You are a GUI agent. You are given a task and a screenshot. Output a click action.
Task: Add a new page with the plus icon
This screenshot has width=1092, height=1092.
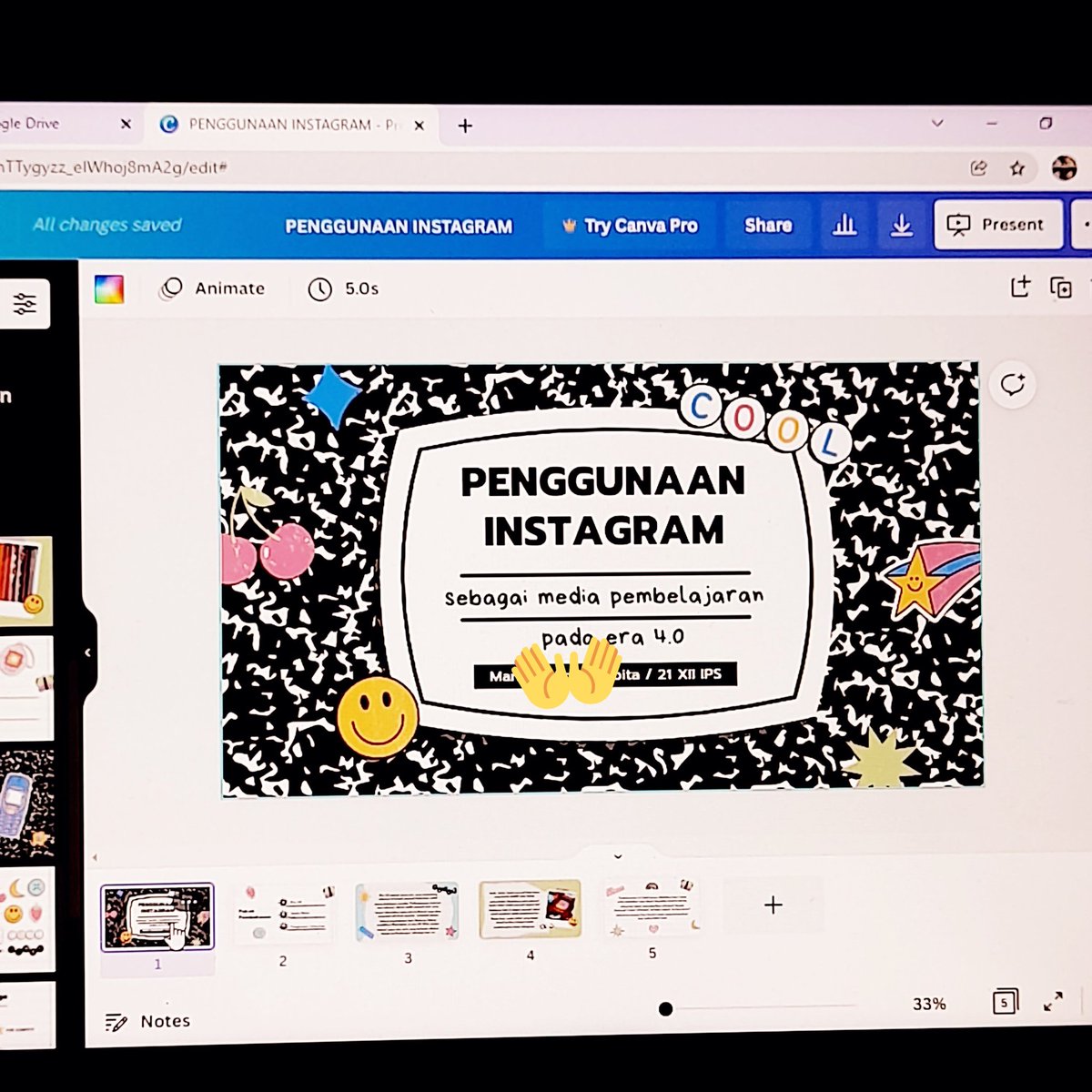coord(773,905)
